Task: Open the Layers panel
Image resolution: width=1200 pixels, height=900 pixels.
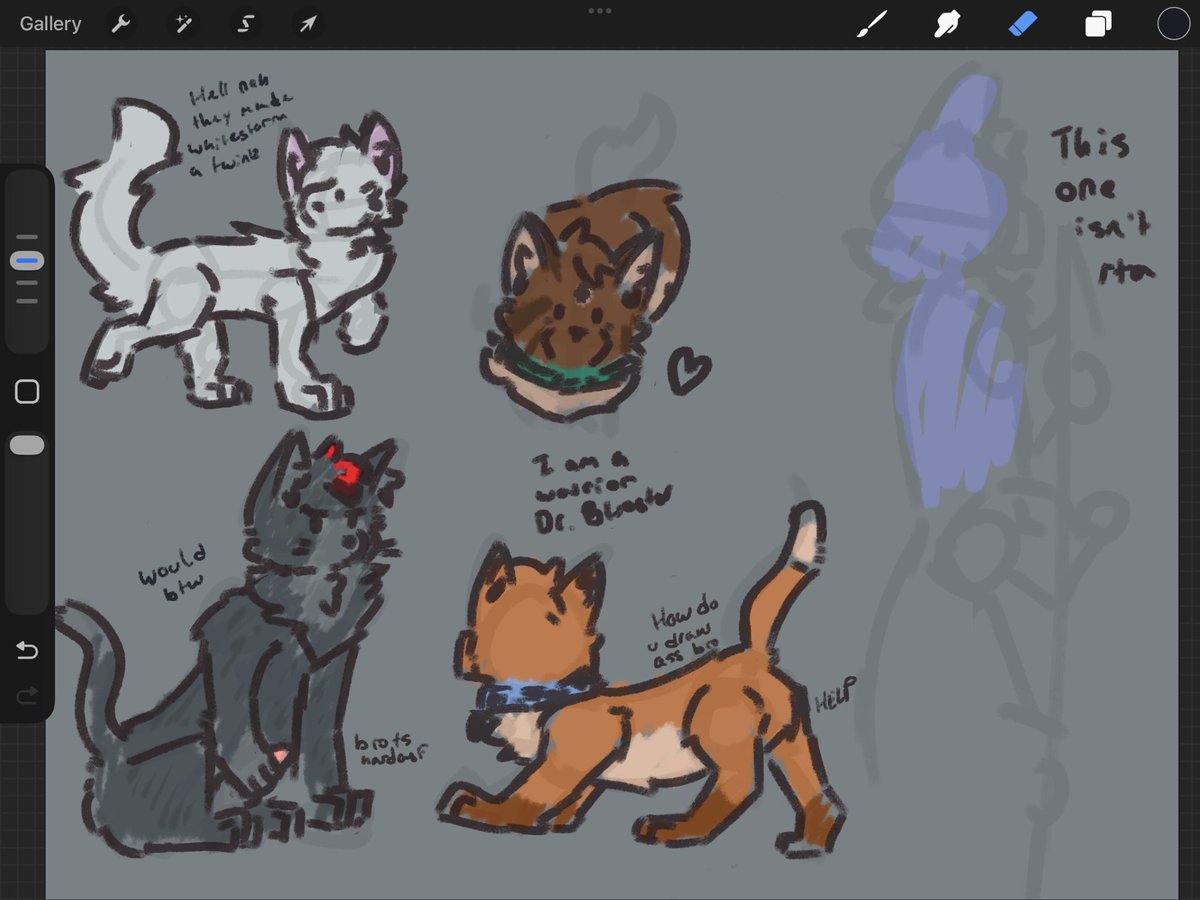Action: 1098,24
